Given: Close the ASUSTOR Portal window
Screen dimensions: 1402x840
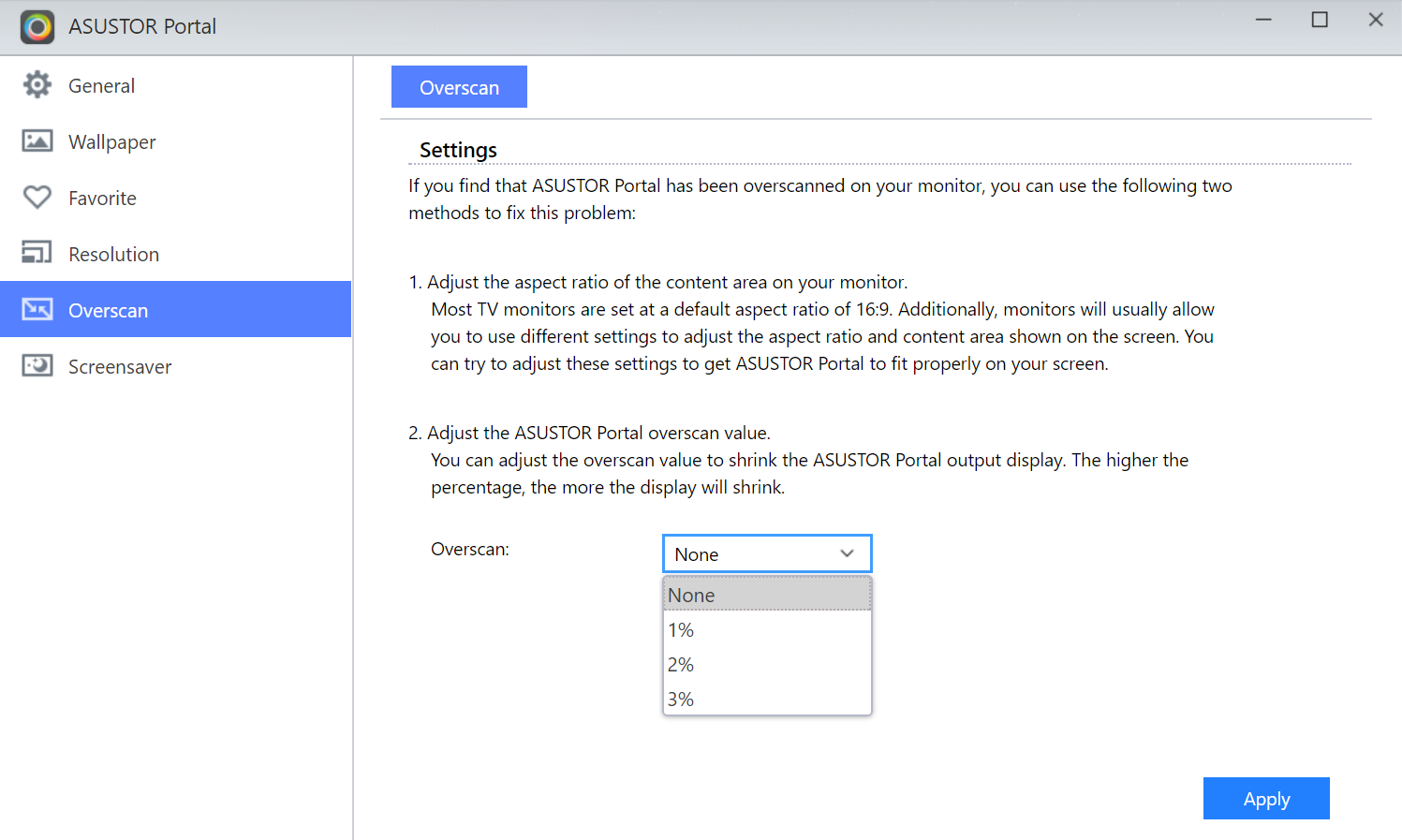Looking at the screenshot, I should (1376, 20).
